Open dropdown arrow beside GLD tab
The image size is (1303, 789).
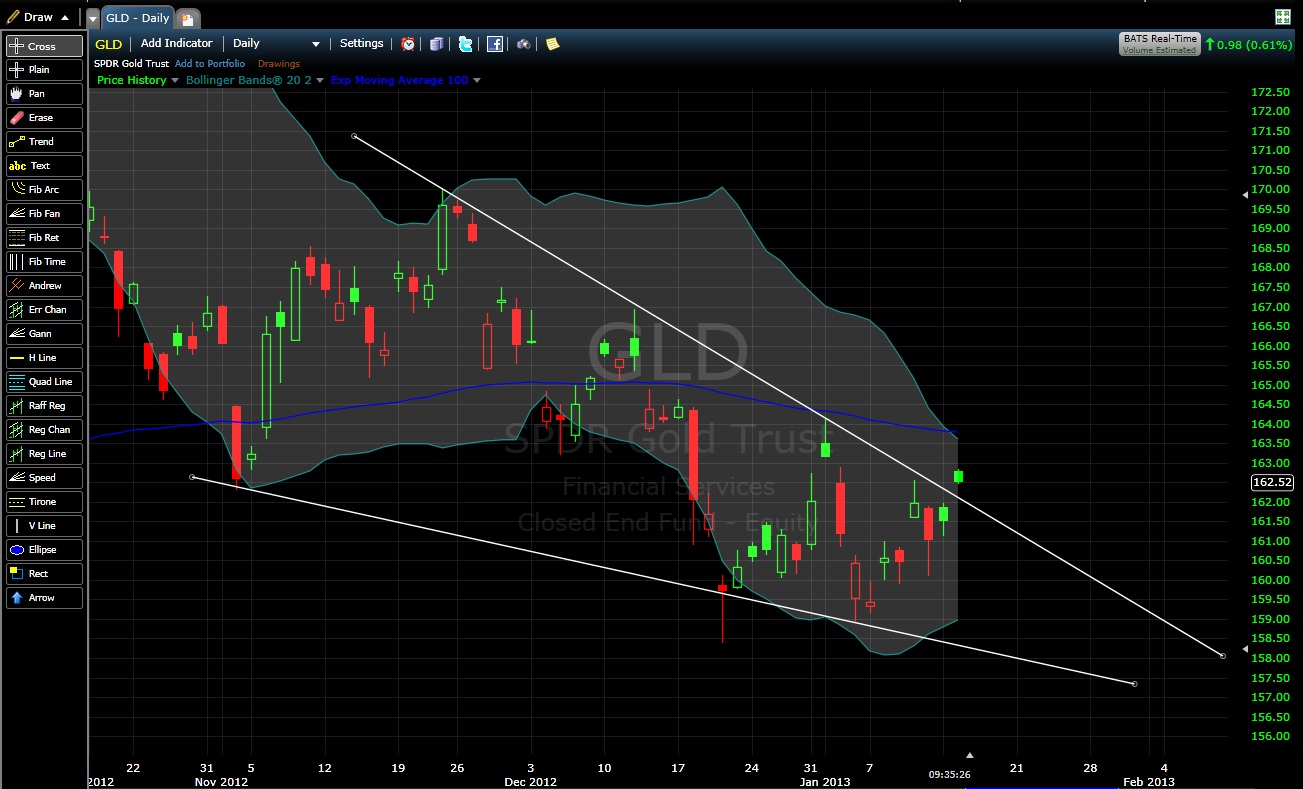point(93,18)
